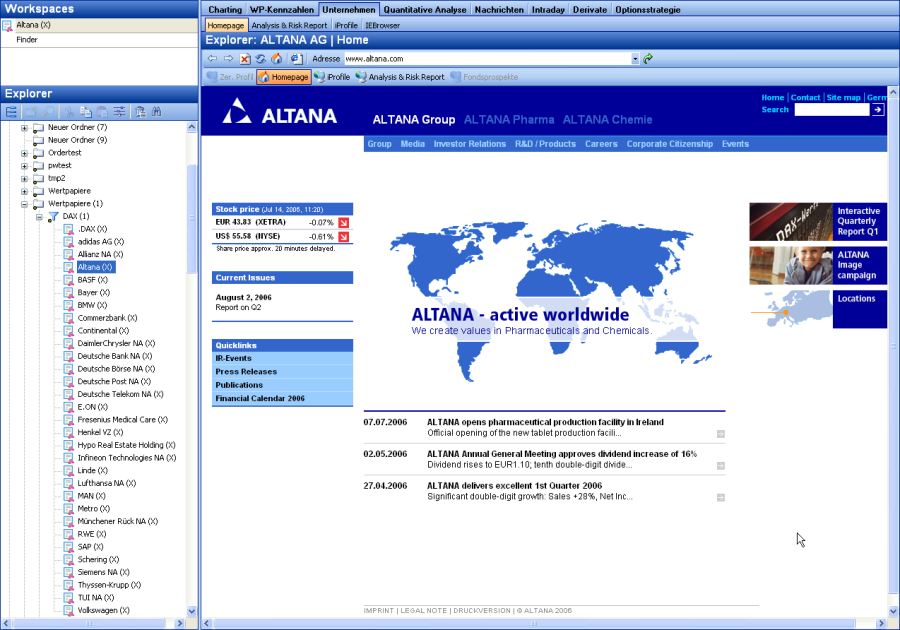Switch to the Charting tab

pyautogui.click(x=224, y=10)
